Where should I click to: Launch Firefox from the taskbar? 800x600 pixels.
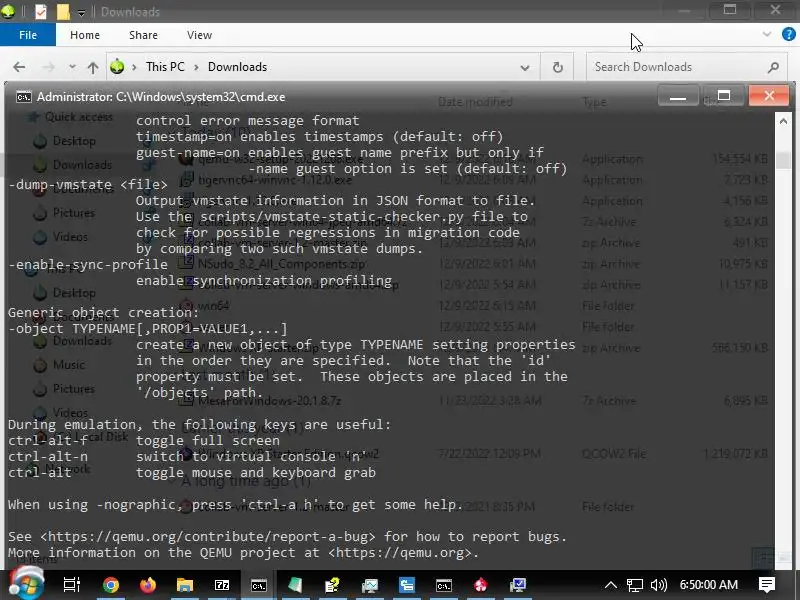point(148,585)
